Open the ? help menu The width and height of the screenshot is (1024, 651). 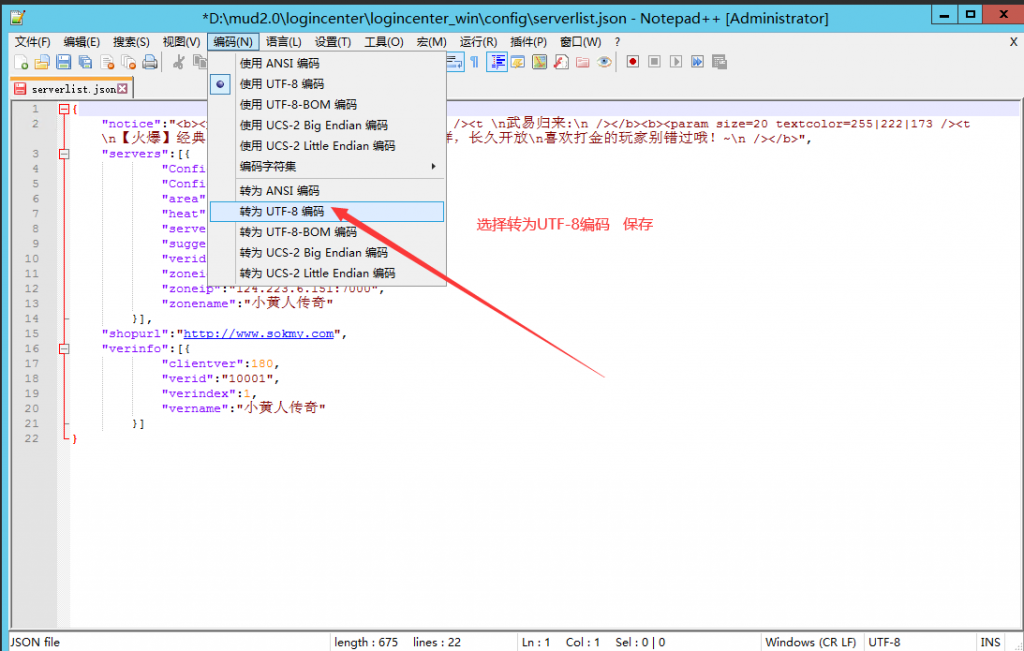point(617,42)
